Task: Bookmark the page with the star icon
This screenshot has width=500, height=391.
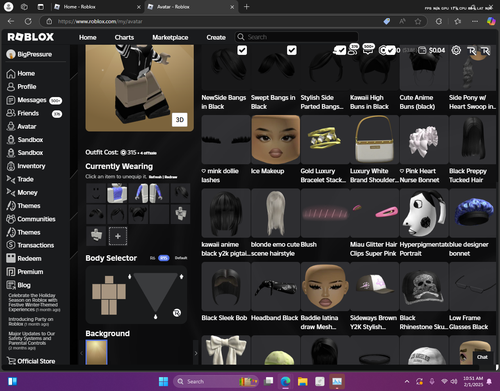Action: (x=418, y=21)
